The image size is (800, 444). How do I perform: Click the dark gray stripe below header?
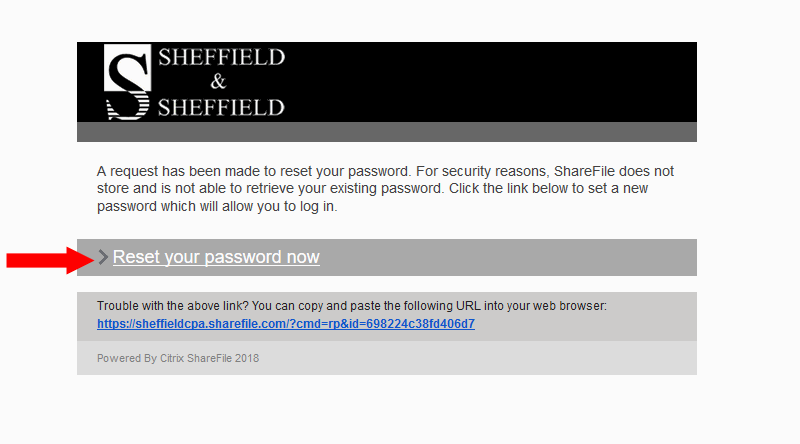[x=387, y=132]
